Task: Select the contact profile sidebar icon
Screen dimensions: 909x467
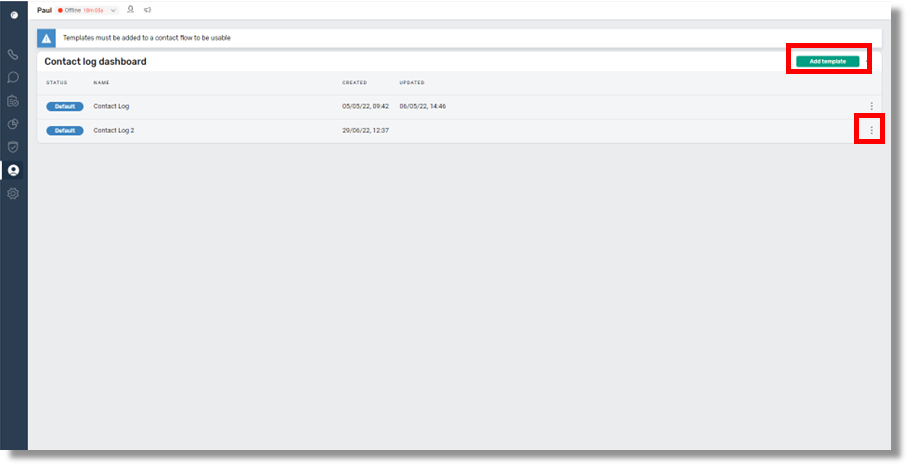Action: (13, 170)
